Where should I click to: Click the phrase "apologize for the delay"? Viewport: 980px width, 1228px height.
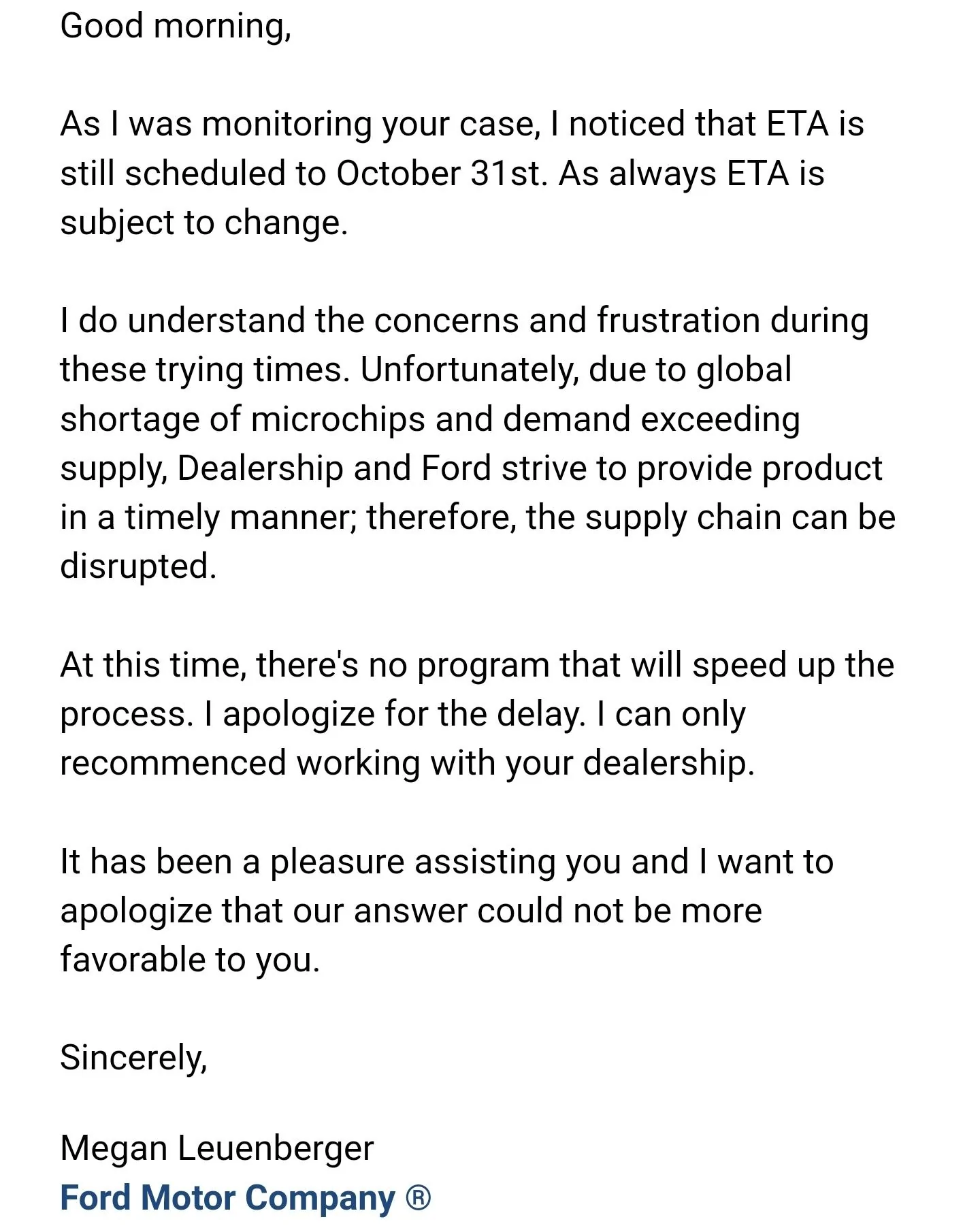coord(404,714)
